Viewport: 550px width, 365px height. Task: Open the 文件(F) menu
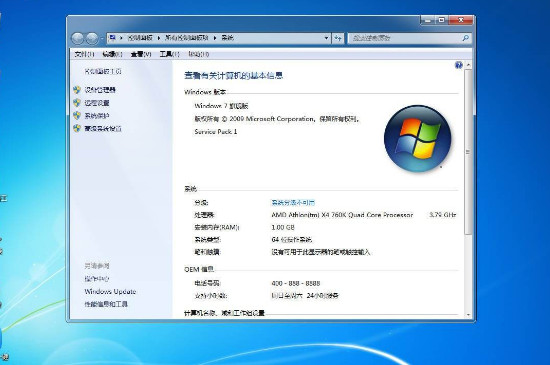coord(84,54)
